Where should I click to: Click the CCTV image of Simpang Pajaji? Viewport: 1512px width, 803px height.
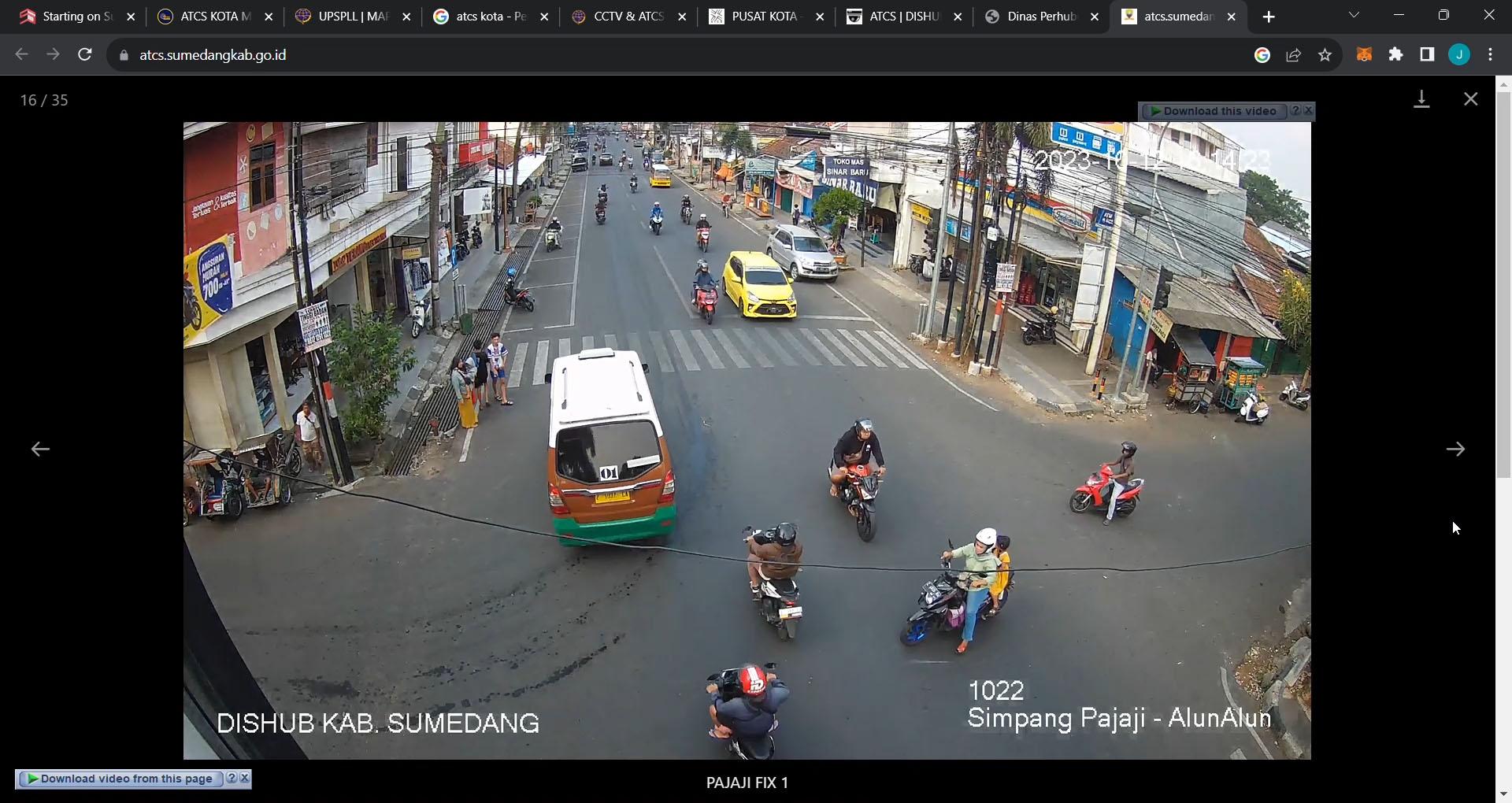pos(747,441)
